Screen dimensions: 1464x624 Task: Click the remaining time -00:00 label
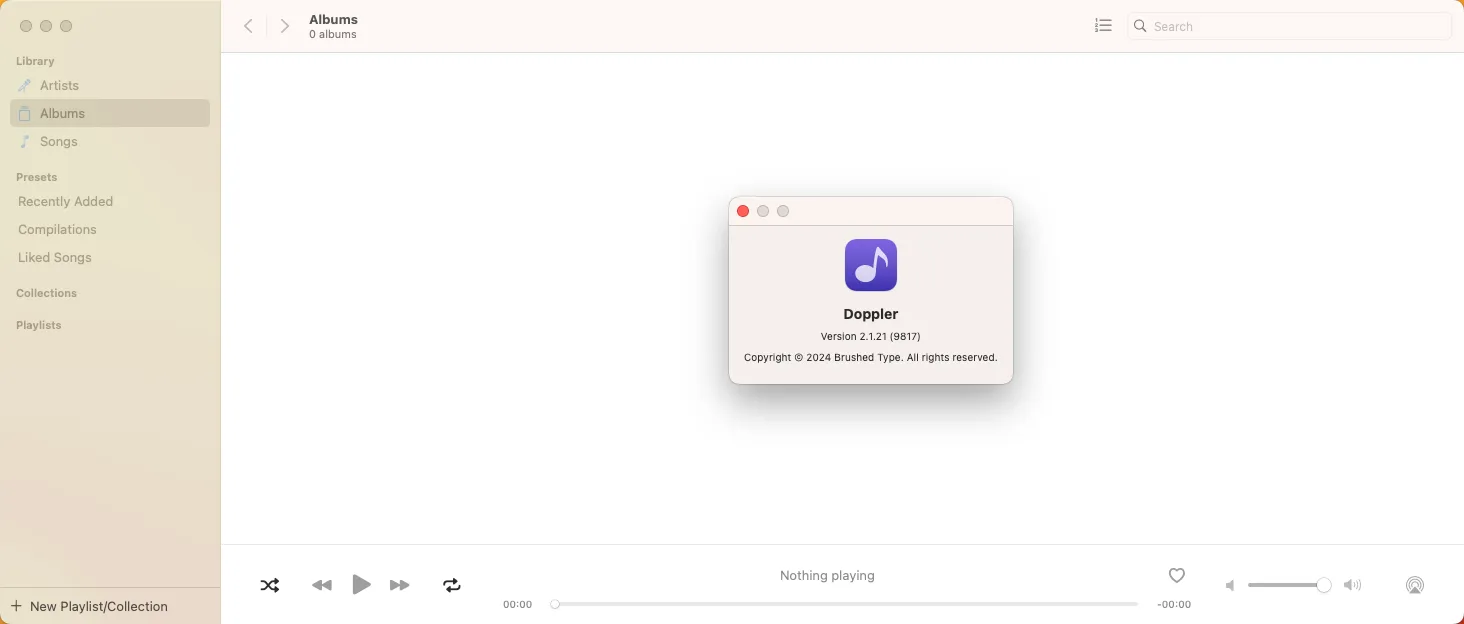[1174, 604]
